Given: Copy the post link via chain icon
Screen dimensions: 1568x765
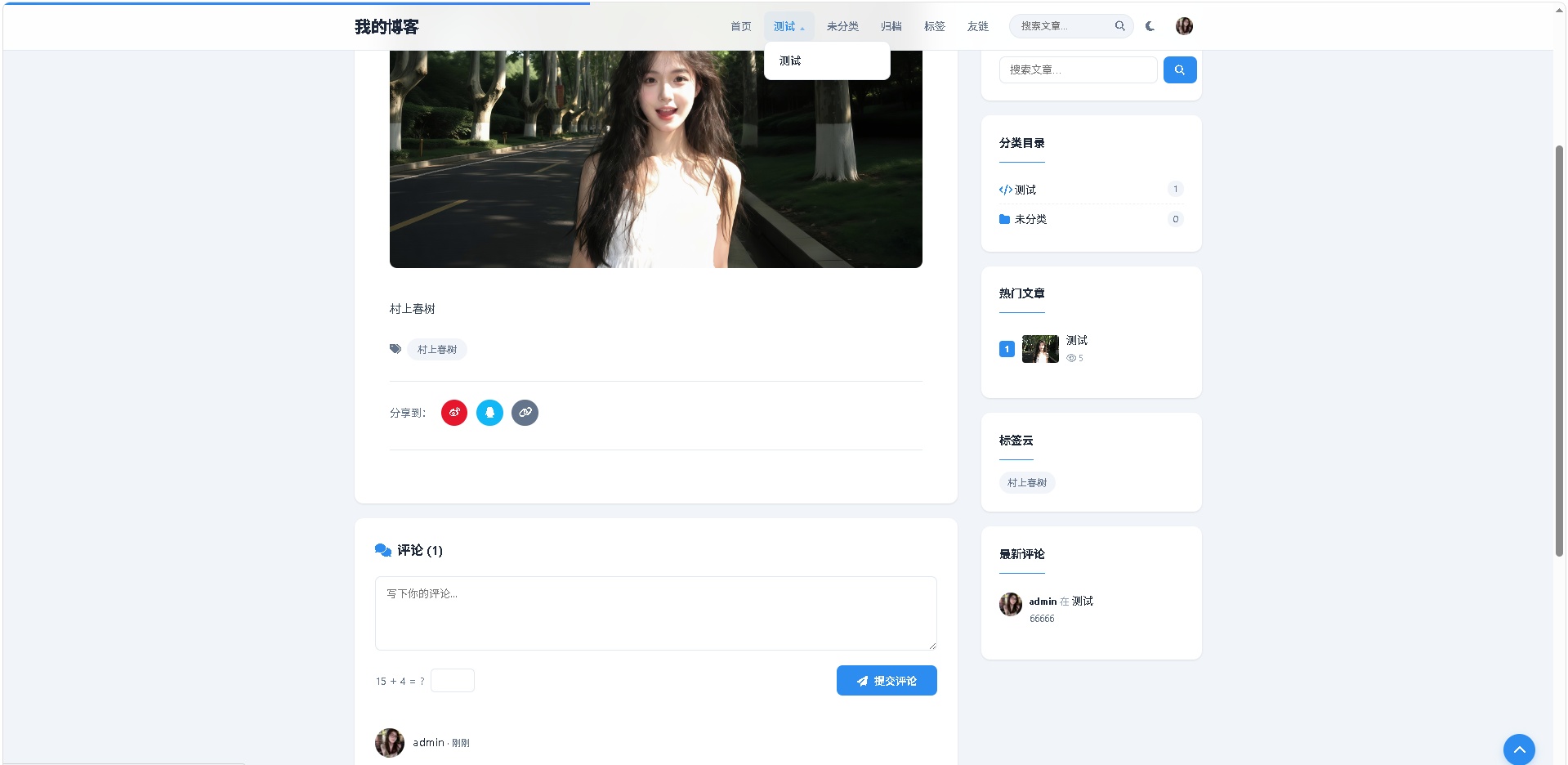Looking at the screenshot, I should (525, 413).
